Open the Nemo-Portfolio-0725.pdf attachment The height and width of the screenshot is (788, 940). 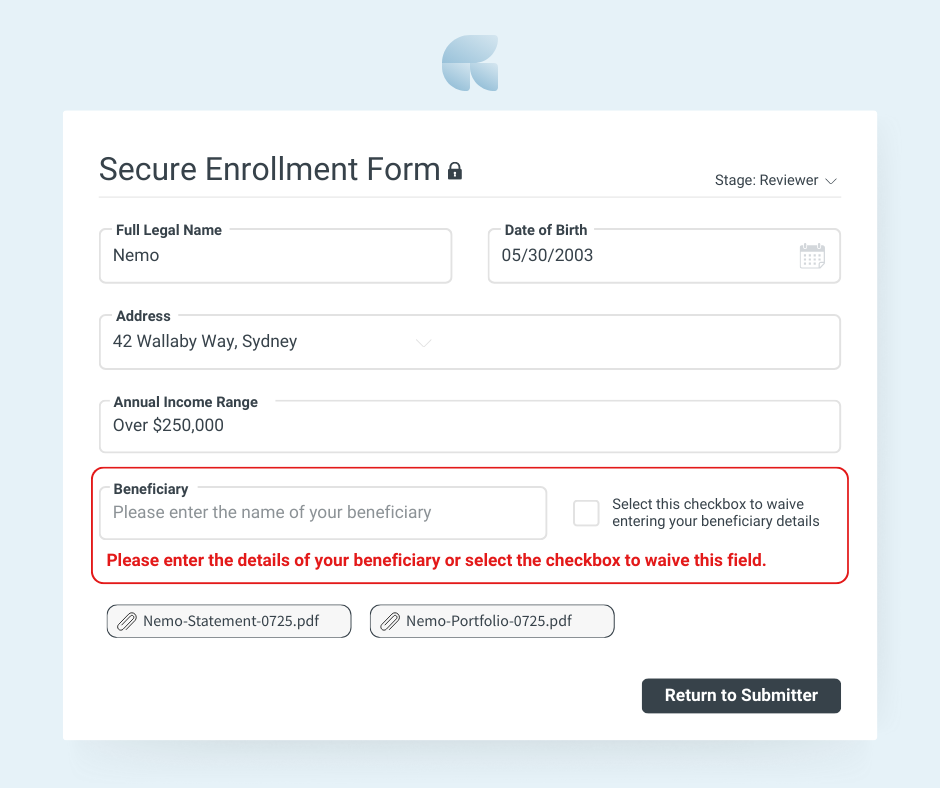(492, 621)
